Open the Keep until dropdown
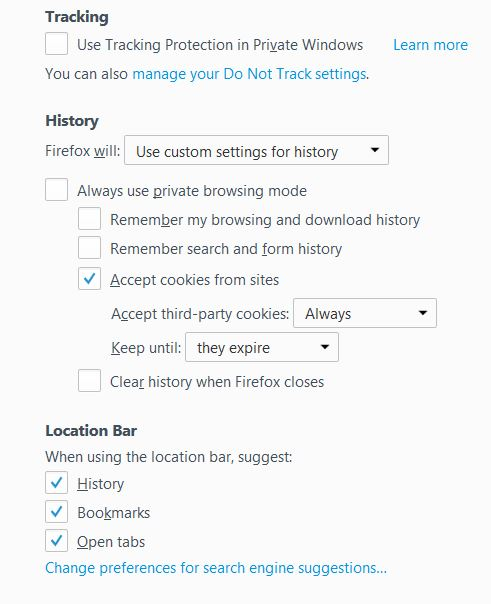This screenshot has width=491, height=604. pyautogui.click(x=262, y=347)
